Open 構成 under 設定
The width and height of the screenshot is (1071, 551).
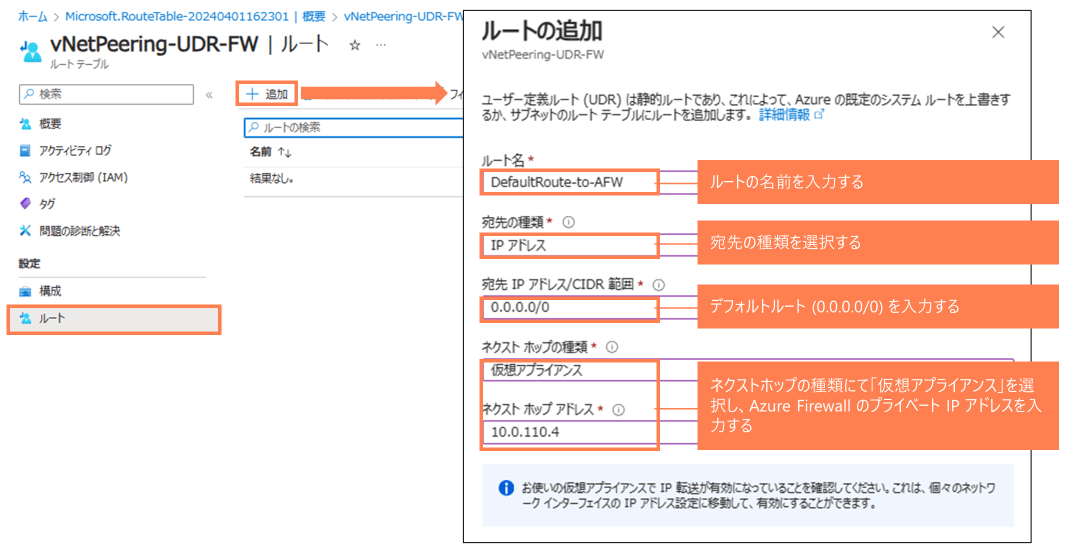tap(51, 291)
